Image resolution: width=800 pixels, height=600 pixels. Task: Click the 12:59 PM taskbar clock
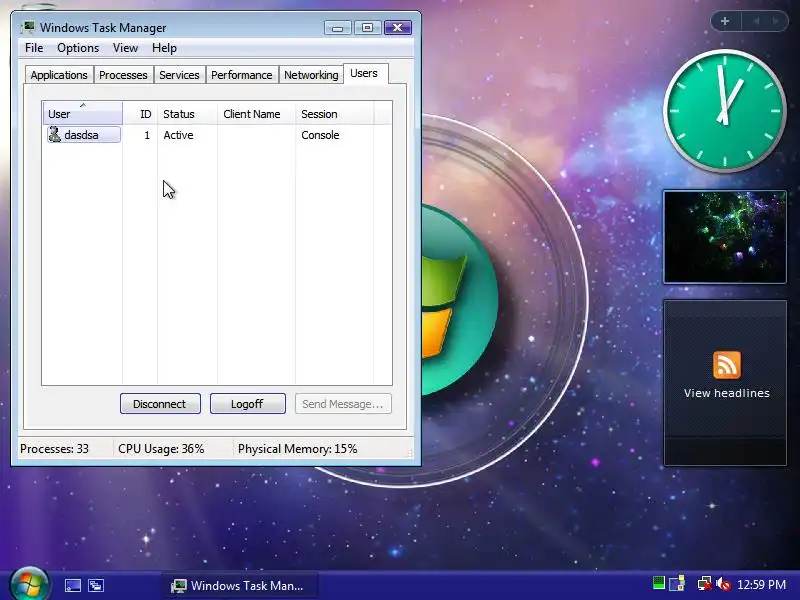coord(761,584)
